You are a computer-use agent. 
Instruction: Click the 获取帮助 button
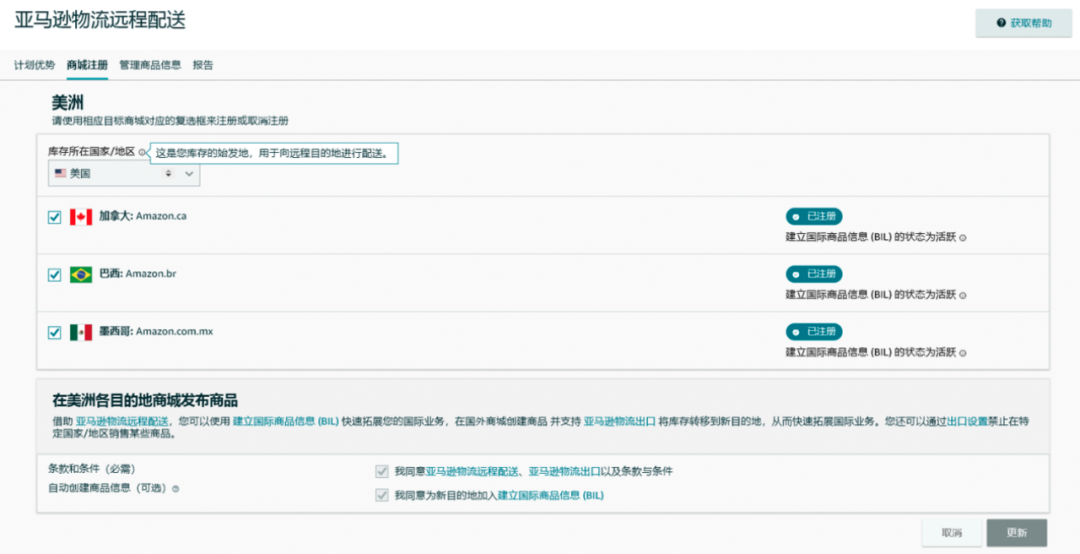point(1024,23)
